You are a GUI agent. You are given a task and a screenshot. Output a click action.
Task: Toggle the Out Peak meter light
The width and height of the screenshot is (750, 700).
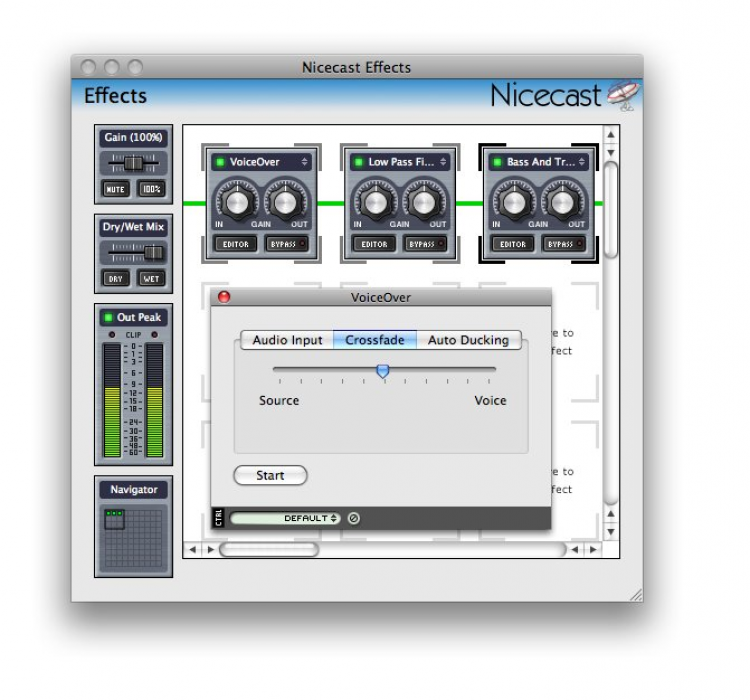[x=108, y=317]
